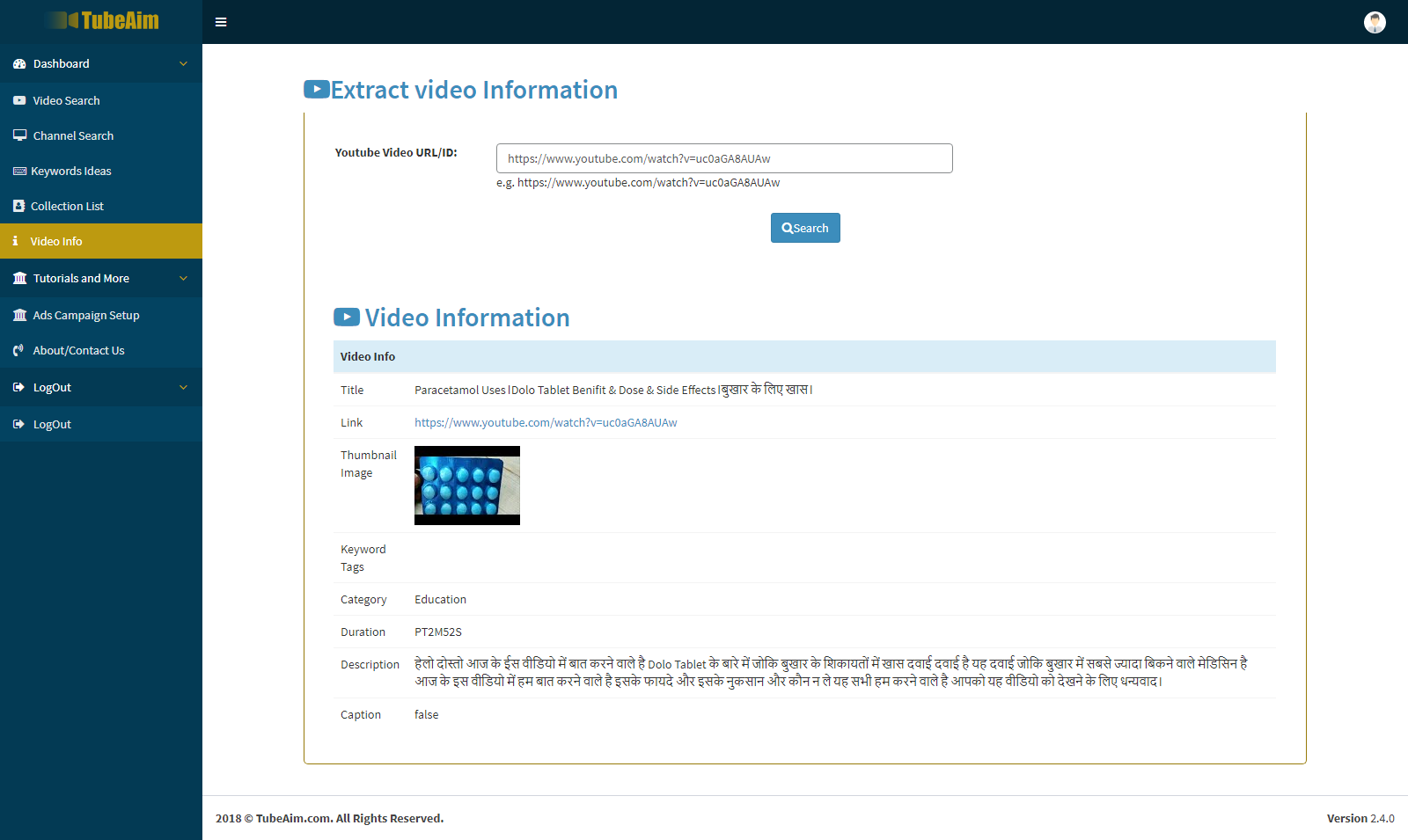Screen dimensions: 1408x840
Task: Expand the first LogOut chevron
Action: (183, 387)
